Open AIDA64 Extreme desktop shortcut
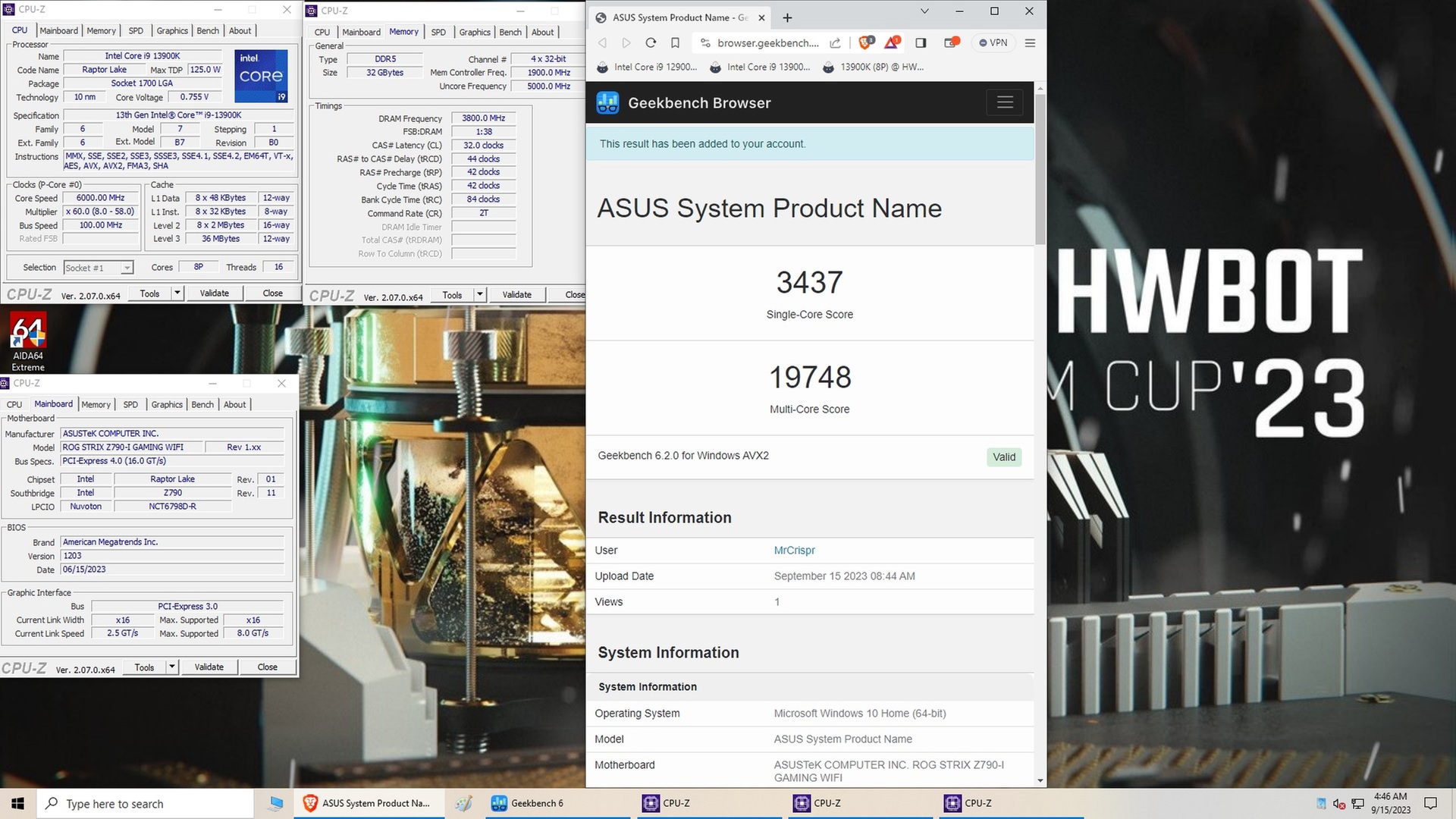The height and width of the screenshot is (819, 1456). (28, 342)
